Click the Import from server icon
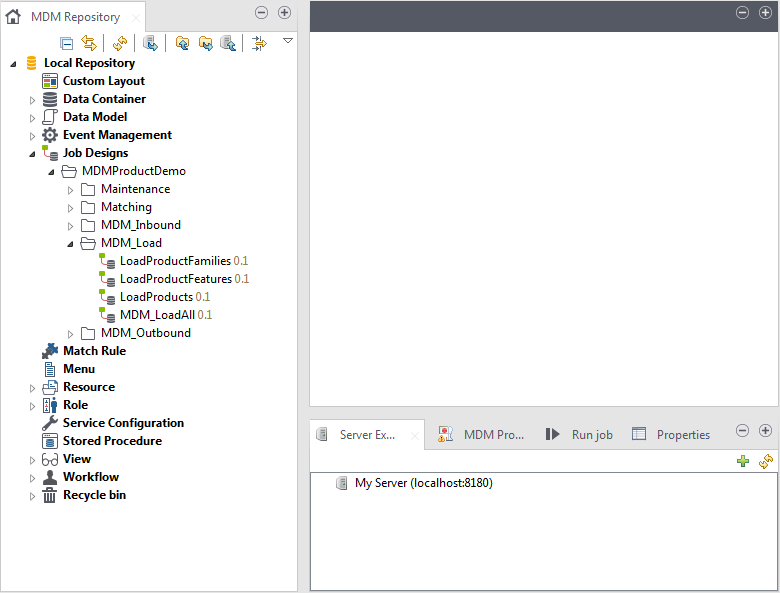This screenshot has height=593, width=780. [228, 43]
